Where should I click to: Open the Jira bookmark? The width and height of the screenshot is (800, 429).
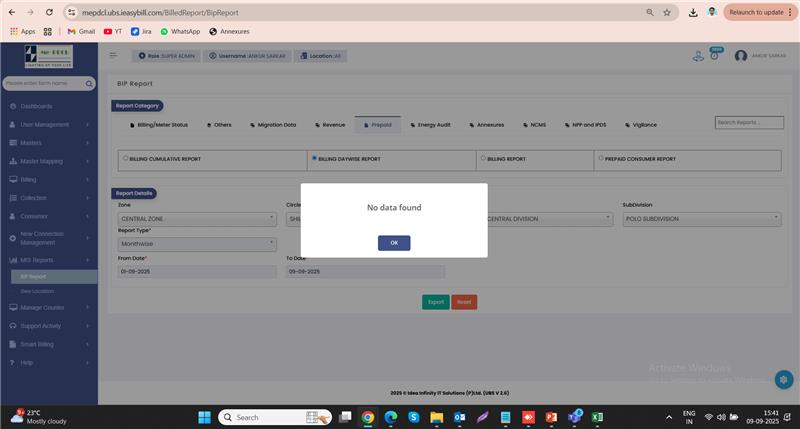(x=141, y=32)
